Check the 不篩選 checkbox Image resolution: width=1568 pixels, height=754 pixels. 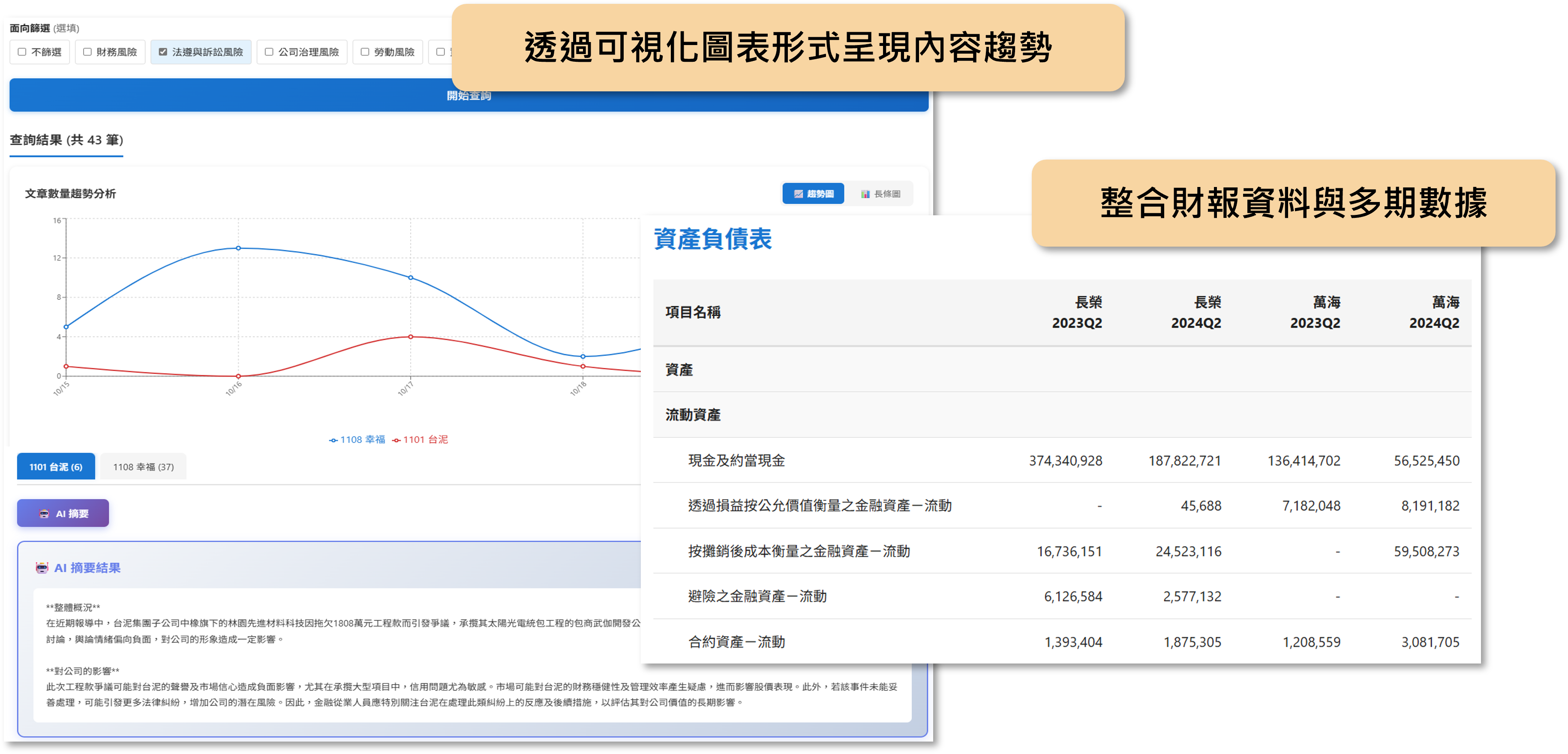23,52
